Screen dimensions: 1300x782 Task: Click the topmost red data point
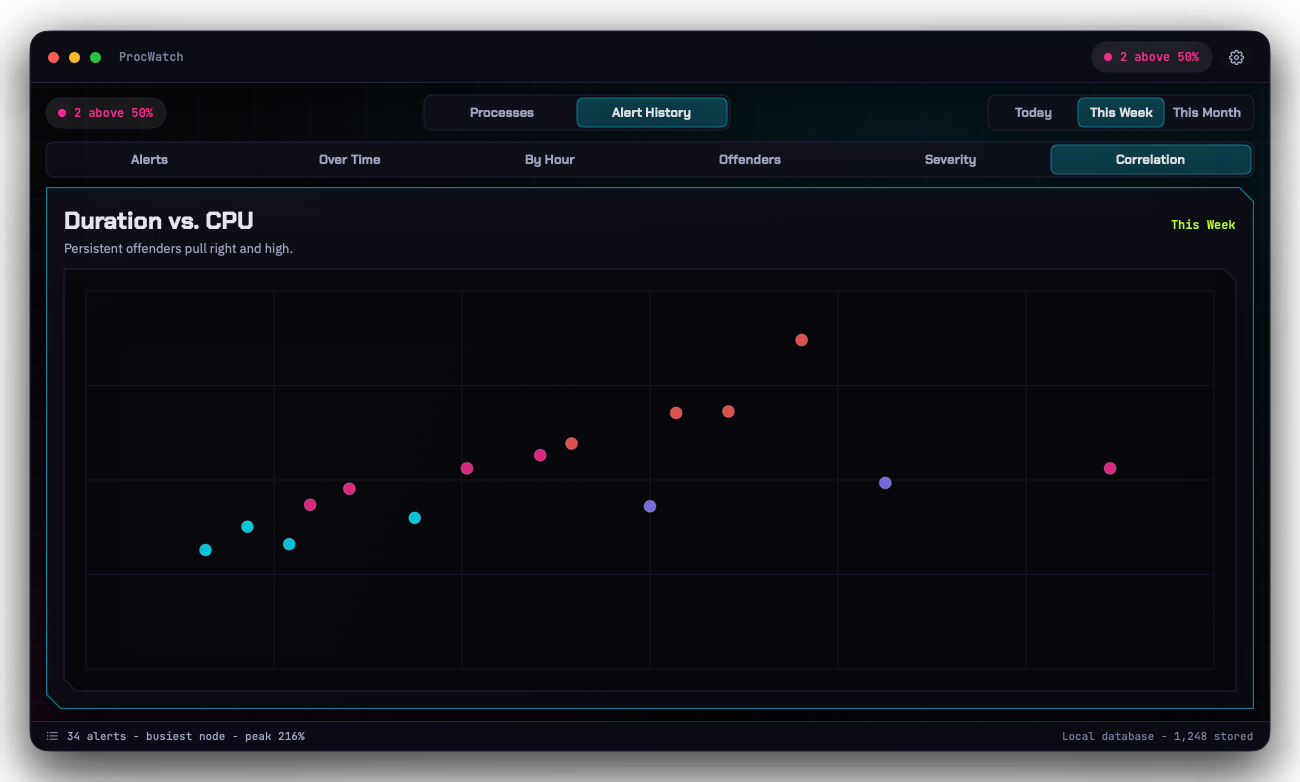coord(801,340)
